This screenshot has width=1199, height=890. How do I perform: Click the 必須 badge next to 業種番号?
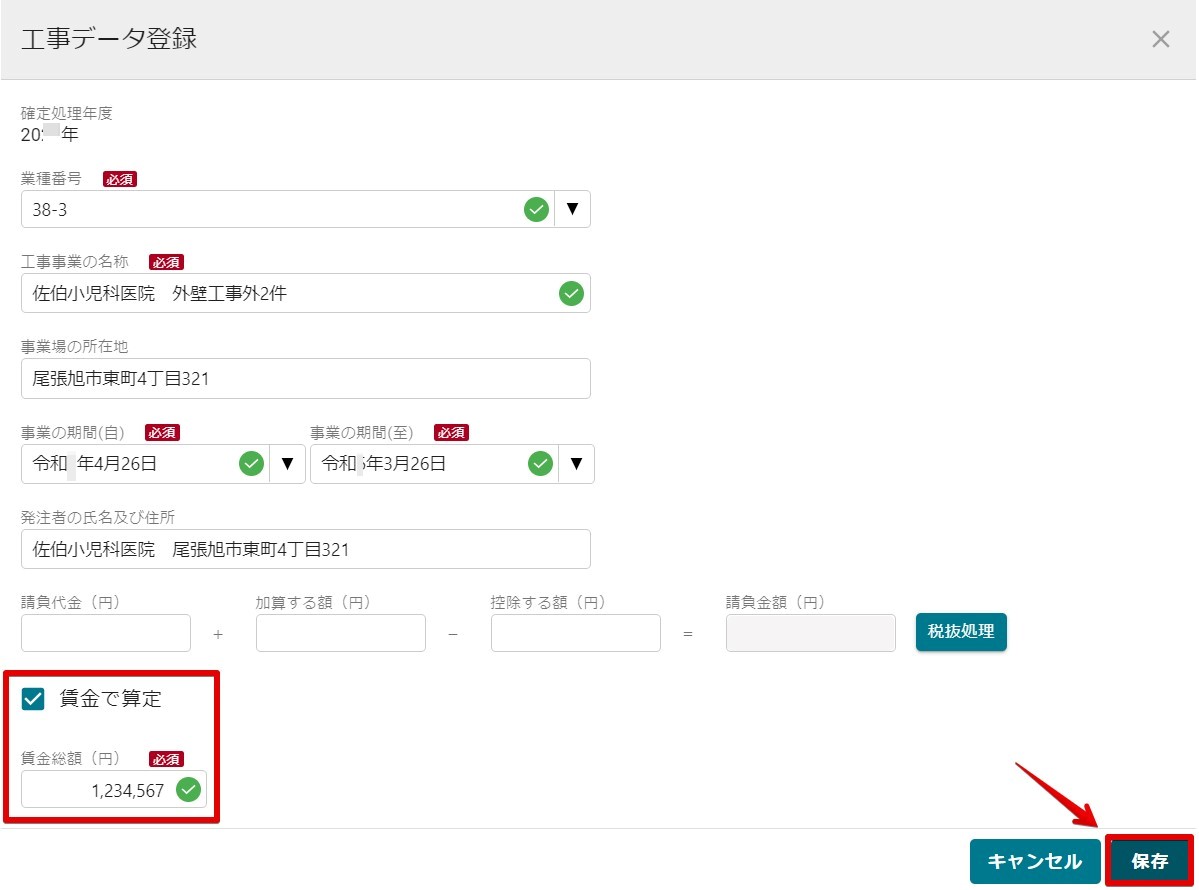point(120,179)
